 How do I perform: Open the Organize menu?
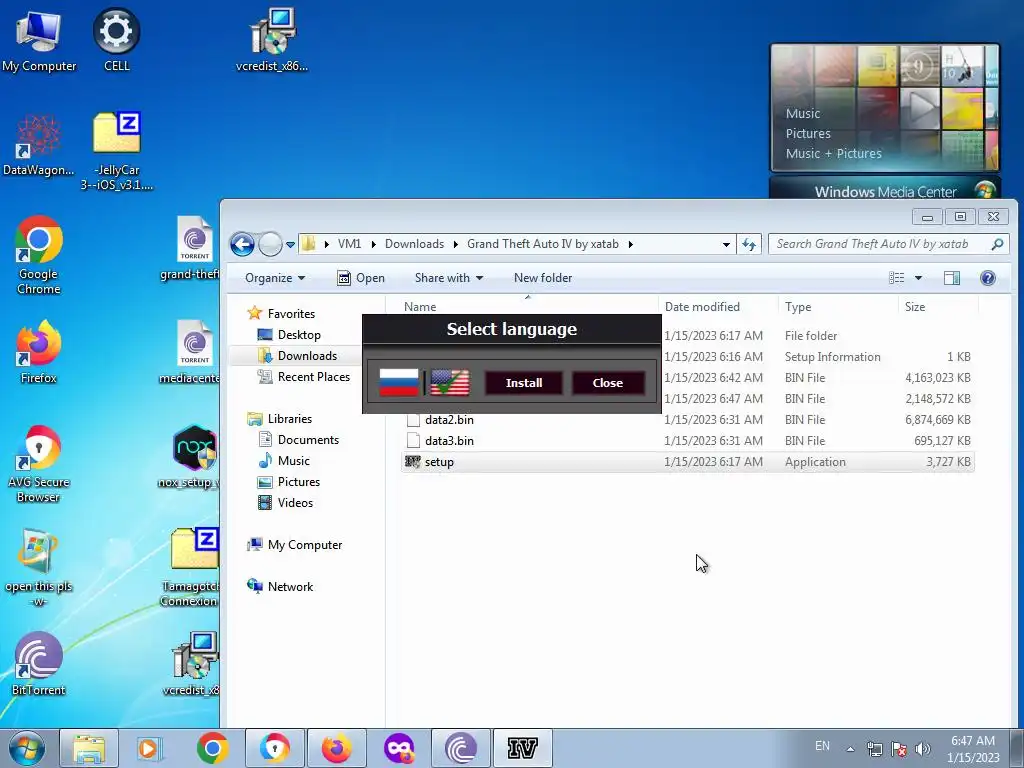pos(275,278)
